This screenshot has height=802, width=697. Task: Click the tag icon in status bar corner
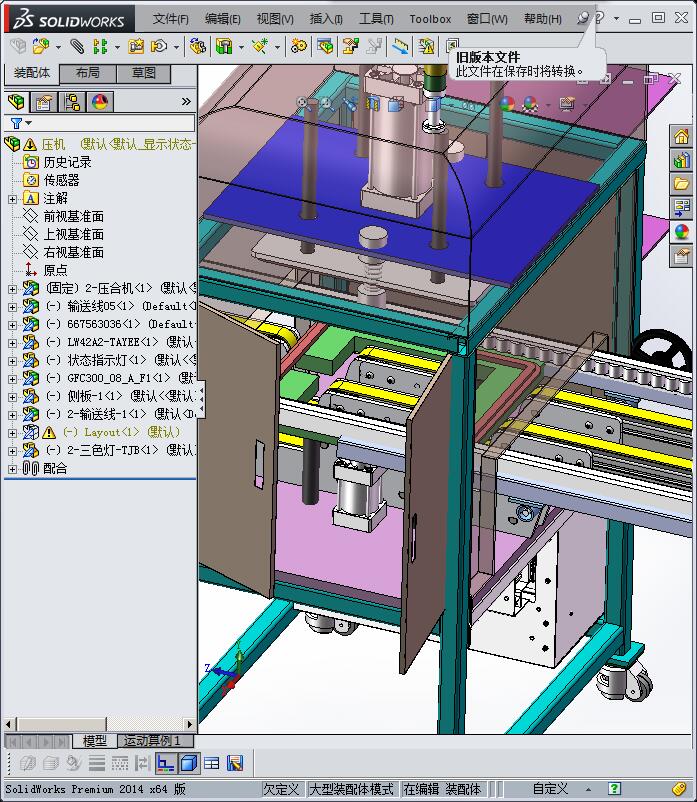click(x=678, y=788)
